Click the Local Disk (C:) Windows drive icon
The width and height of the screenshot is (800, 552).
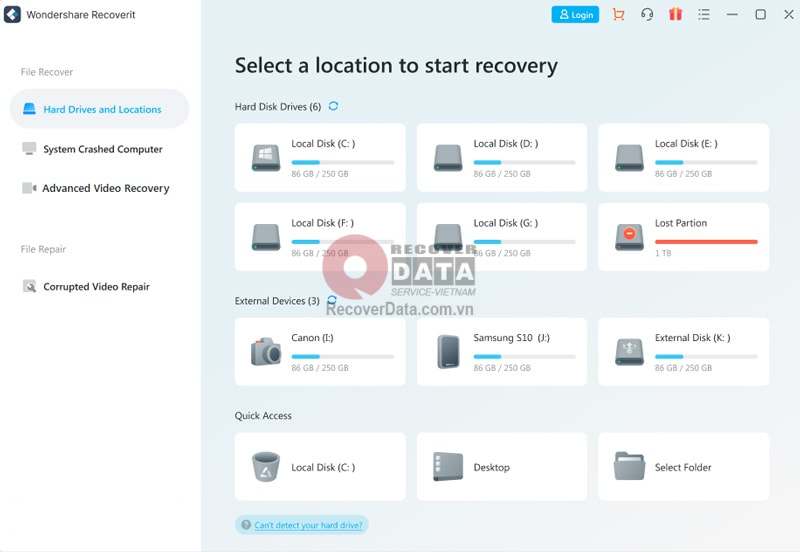coord(266,157)
